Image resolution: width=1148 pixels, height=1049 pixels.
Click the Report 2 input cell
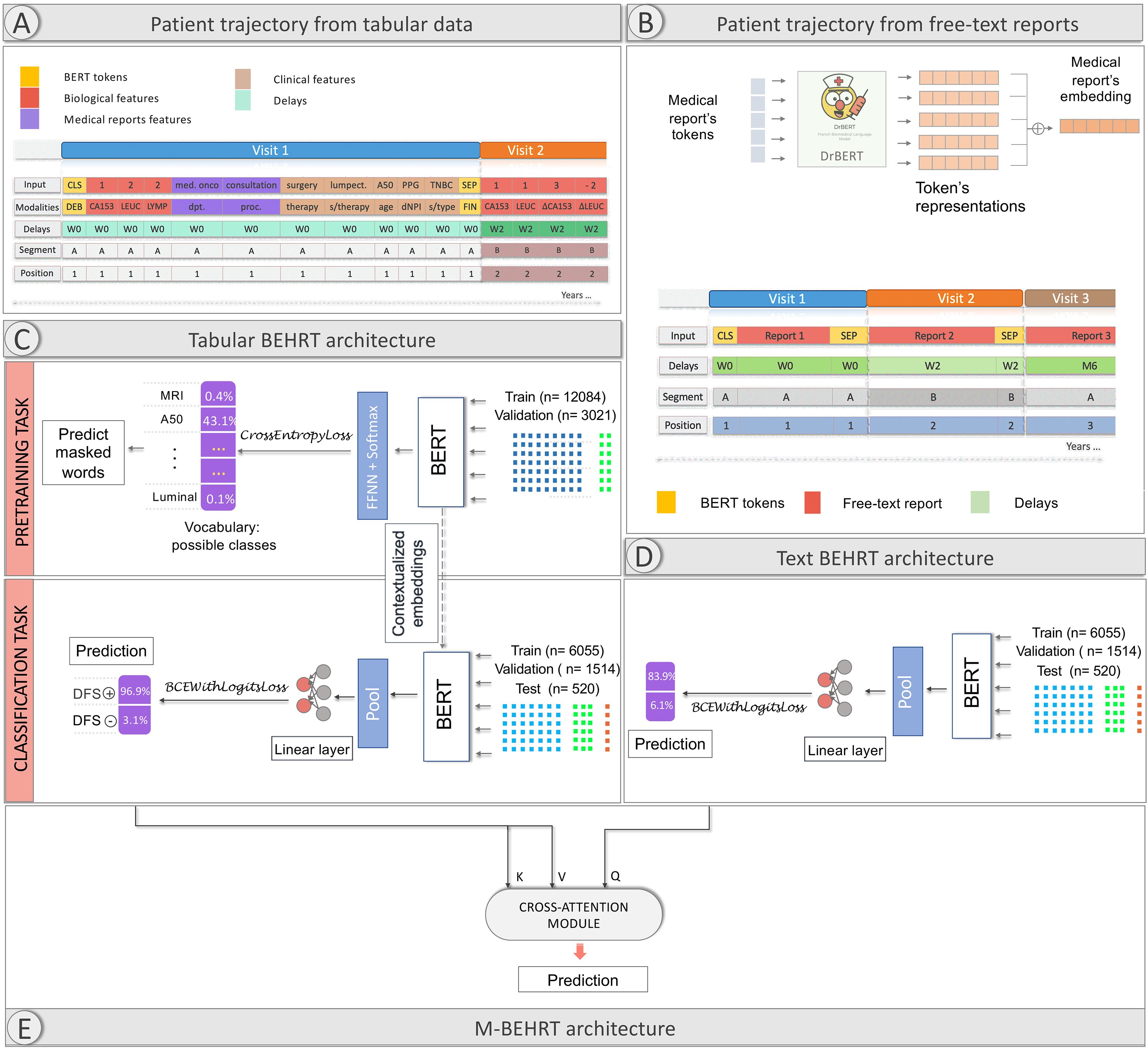click(x=933, y=335)
